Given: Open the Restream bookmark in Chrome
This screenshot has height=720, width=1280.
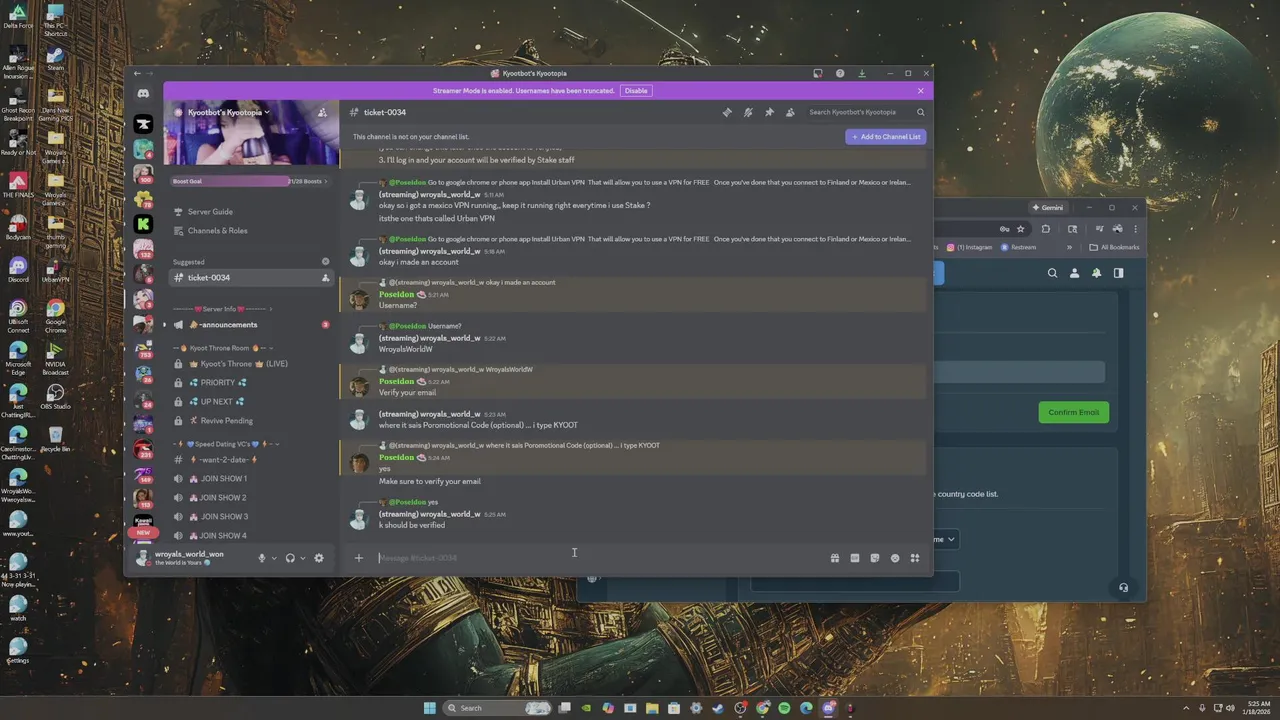Looking at the screenshot, I should pos(1019,247).
